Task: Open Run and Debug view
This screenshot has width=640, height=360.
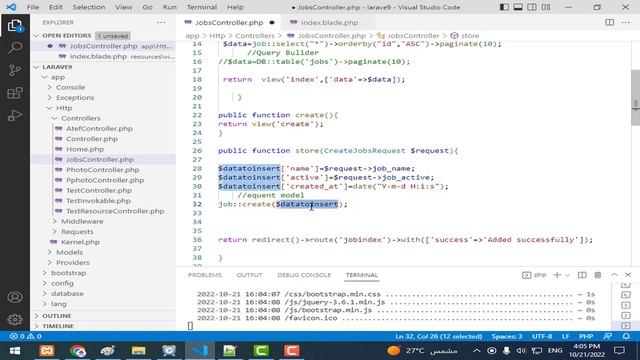Action: click(x=15, y=116)
